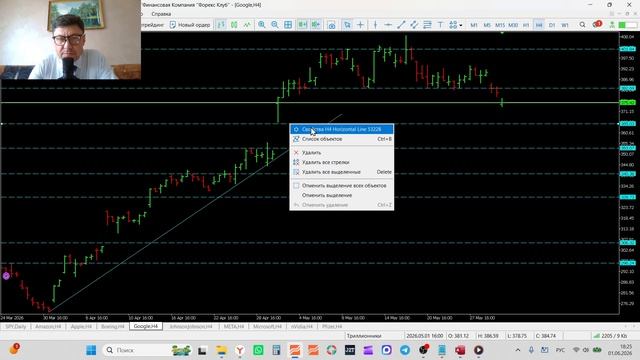The height and width of the screenshot is (360, 640).
Task: Choose 'Отменить выделение' in the context menu
Action: pos(342,196)
